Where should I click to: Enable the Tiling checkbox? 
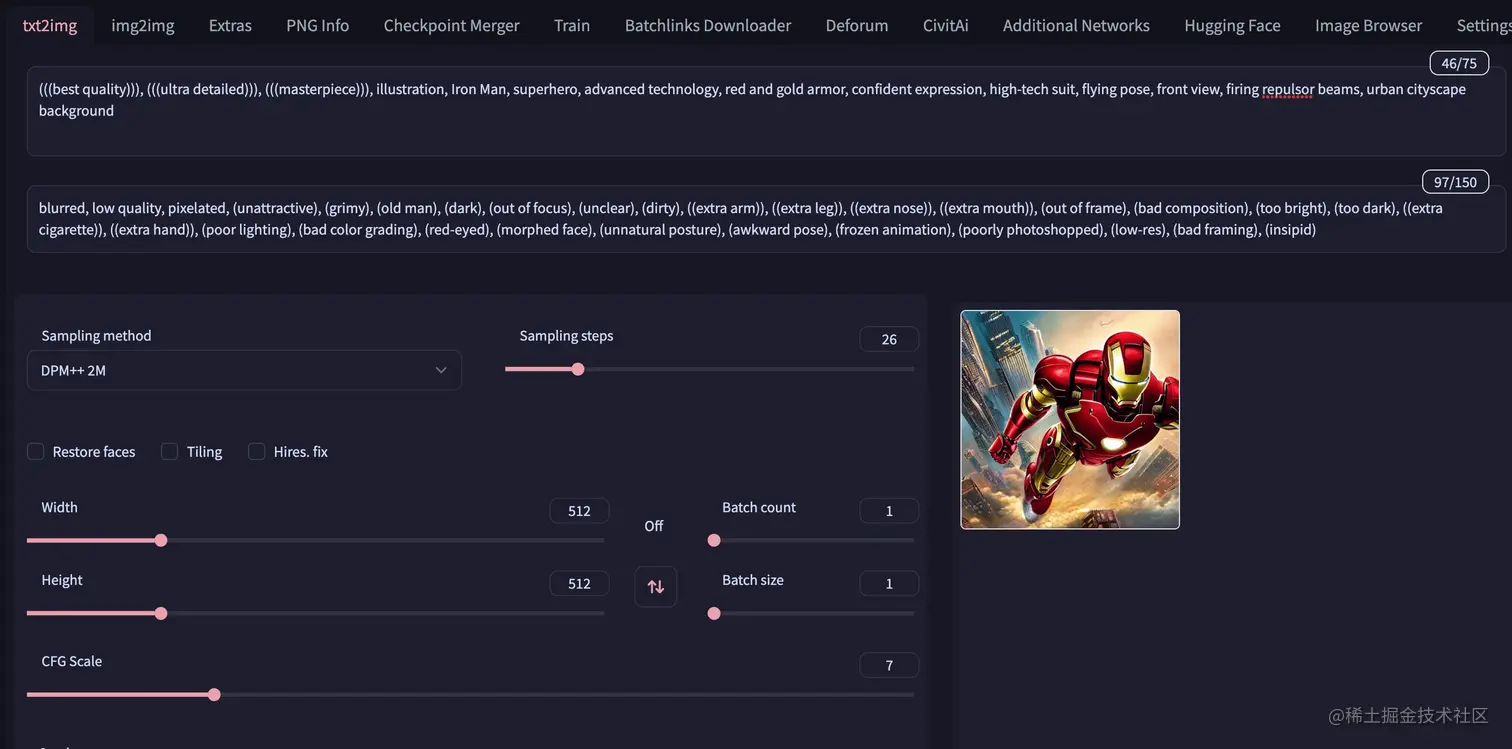pos(170,452)
